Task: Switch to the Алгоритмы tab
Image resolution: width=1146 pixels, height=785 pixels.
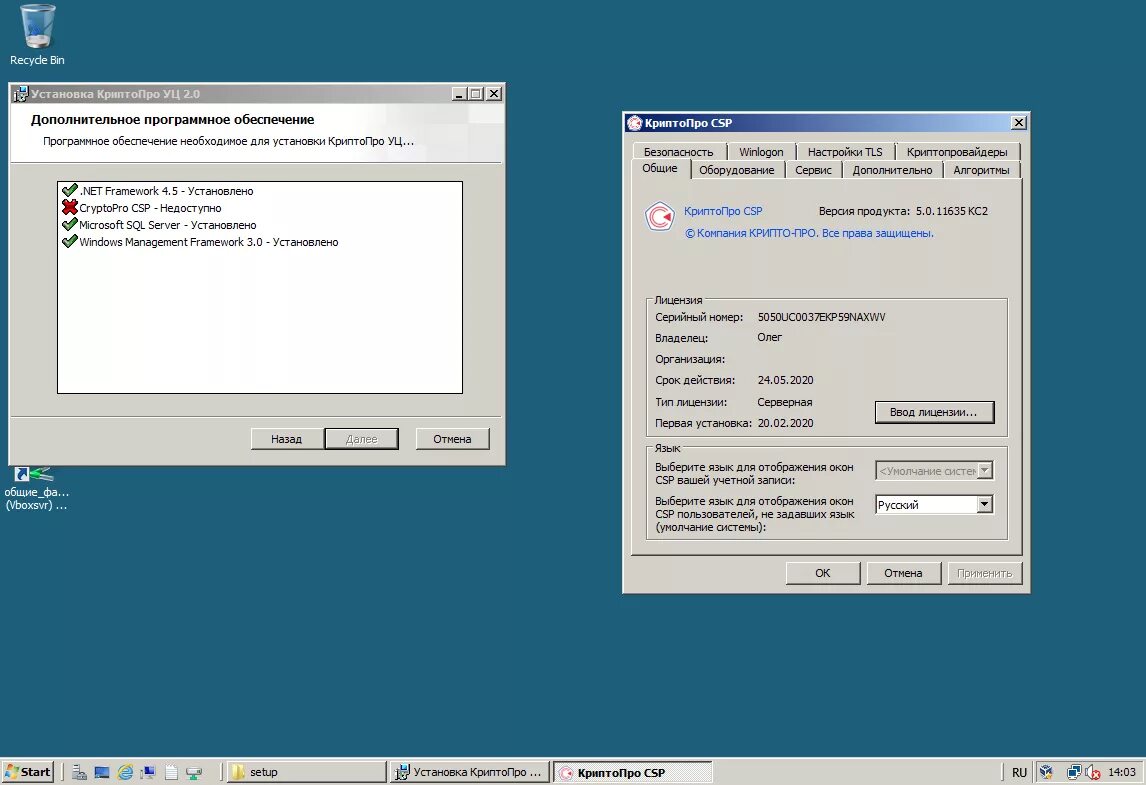Action: point(981,170)
